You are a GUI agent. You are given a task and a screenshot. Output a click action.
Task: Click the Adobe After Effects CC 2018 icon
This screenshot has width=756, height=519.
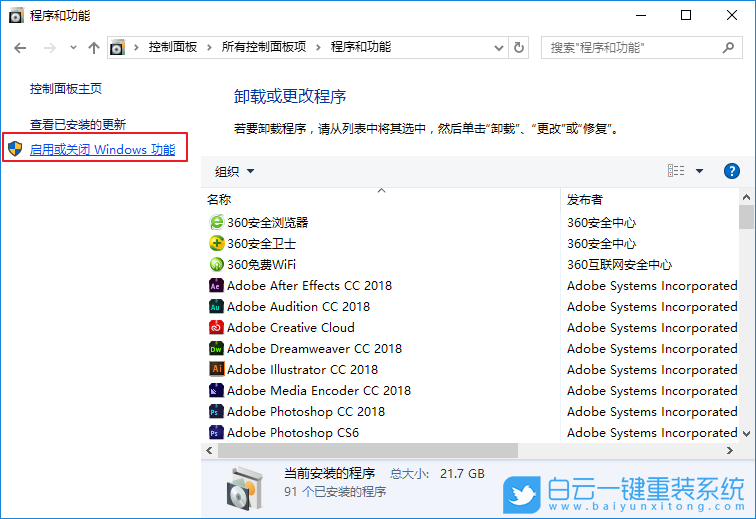(x=216, y=286)
